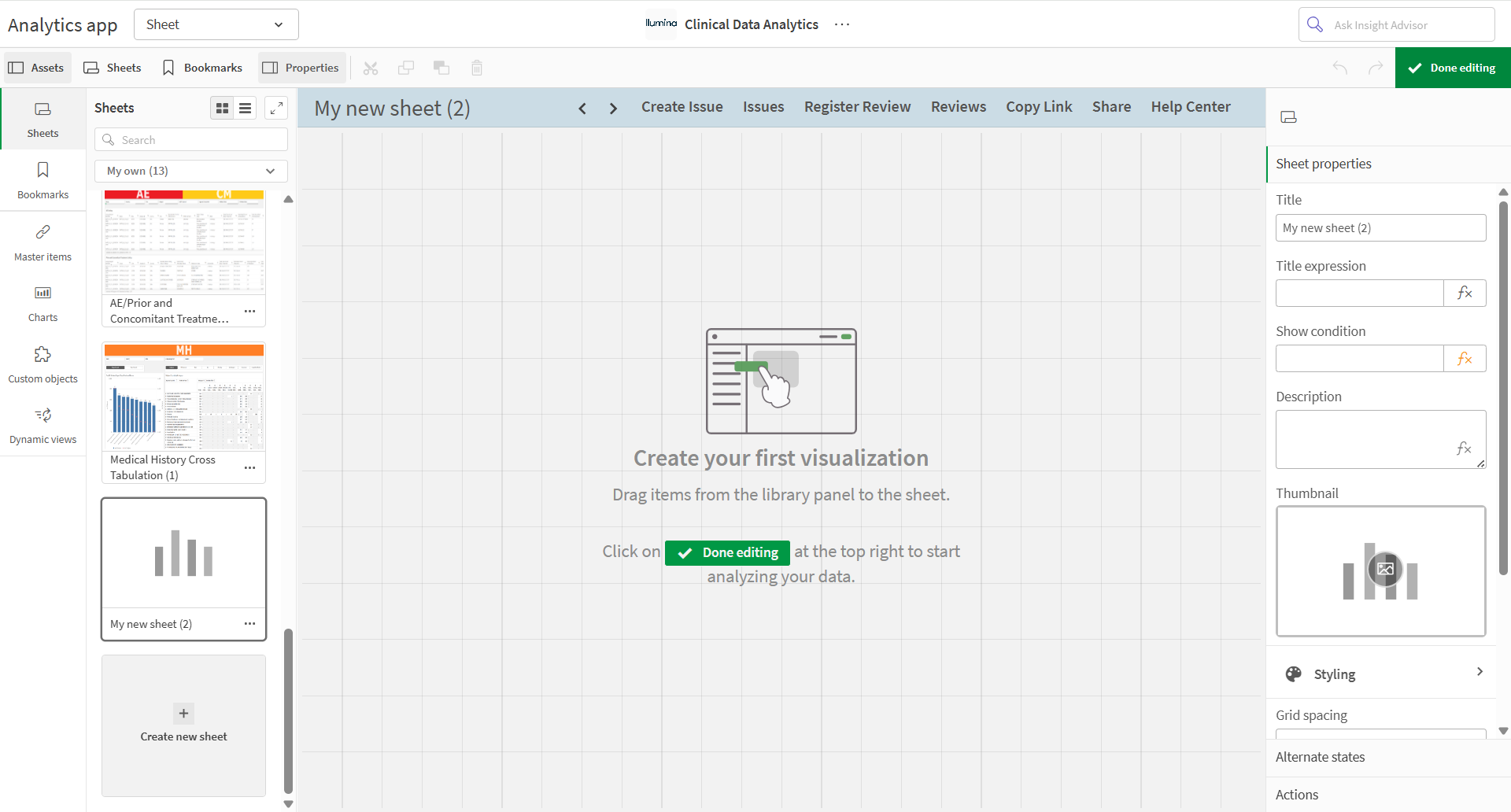Screen dimensions: 1511x812
Task: Click Clinical Data Analytics app title
Action: [x=751, y=24]
